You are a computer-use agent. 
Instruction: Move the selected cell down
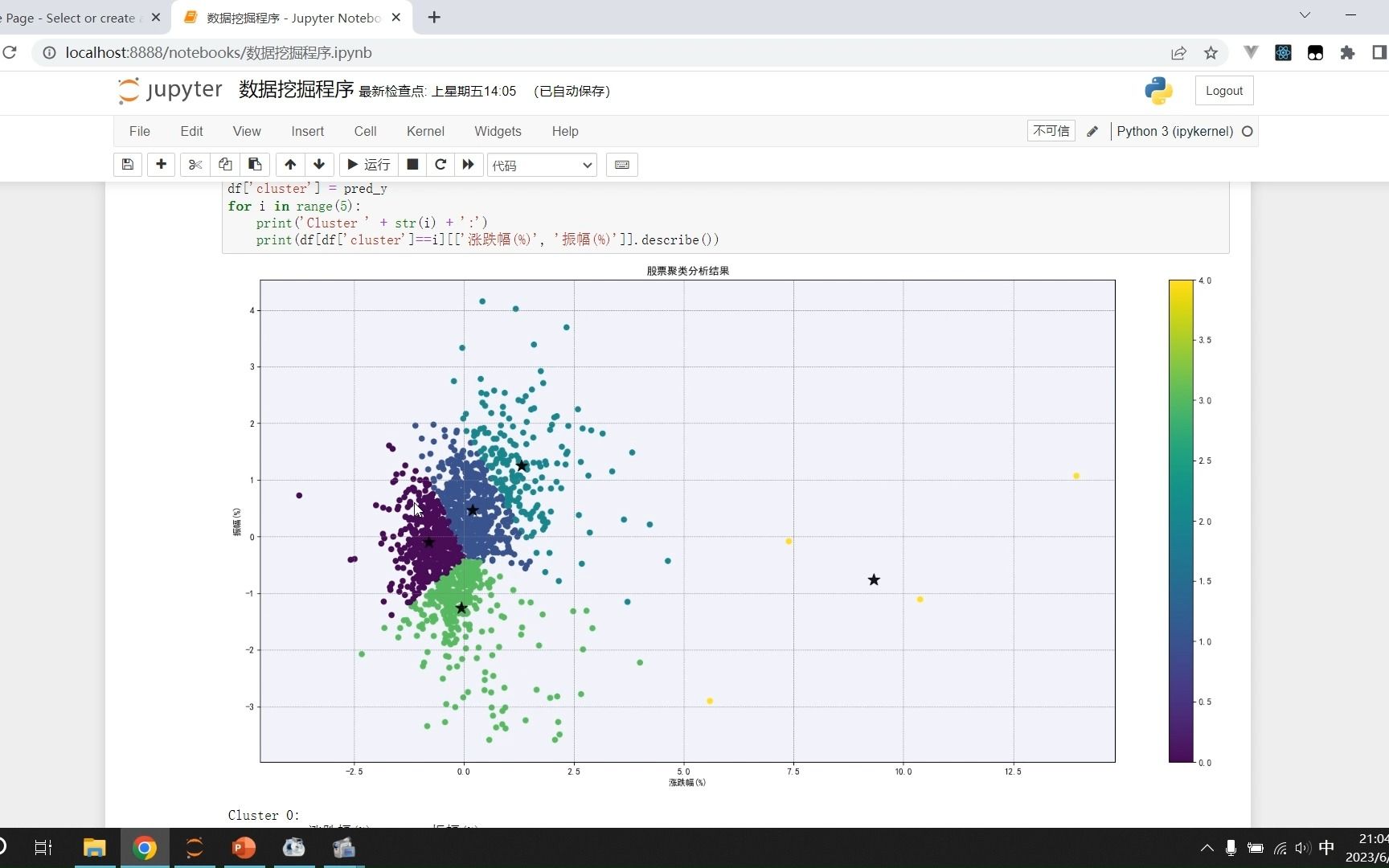point(319,165)
